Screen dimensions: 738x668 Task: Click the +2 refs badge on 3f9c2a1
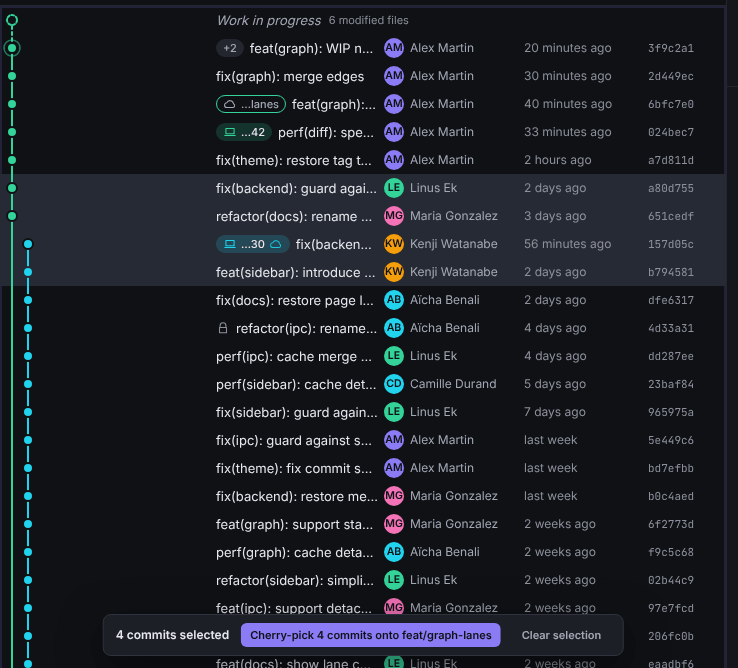click(230, 48)
